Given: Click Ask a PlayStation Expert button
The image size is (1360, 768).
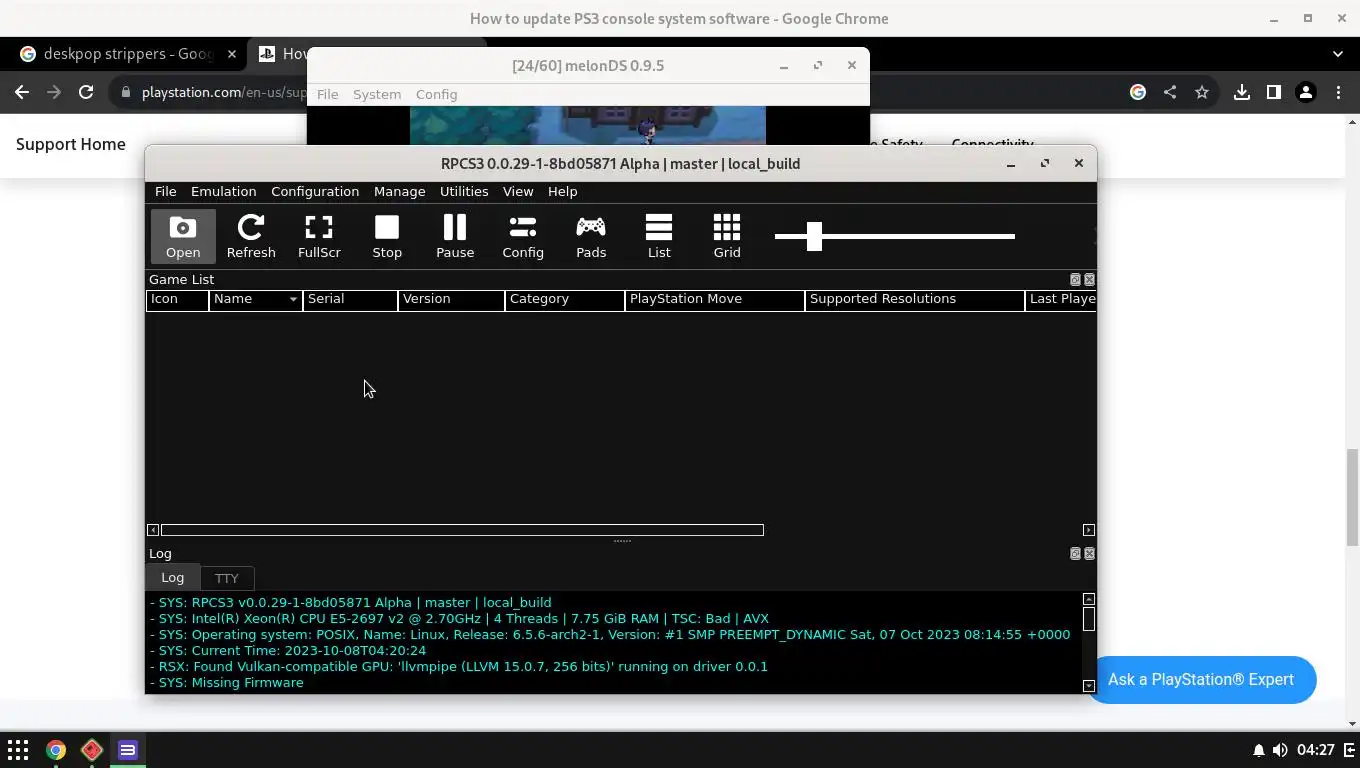Looking at the screenshot, I should (x=1200, y=680).
